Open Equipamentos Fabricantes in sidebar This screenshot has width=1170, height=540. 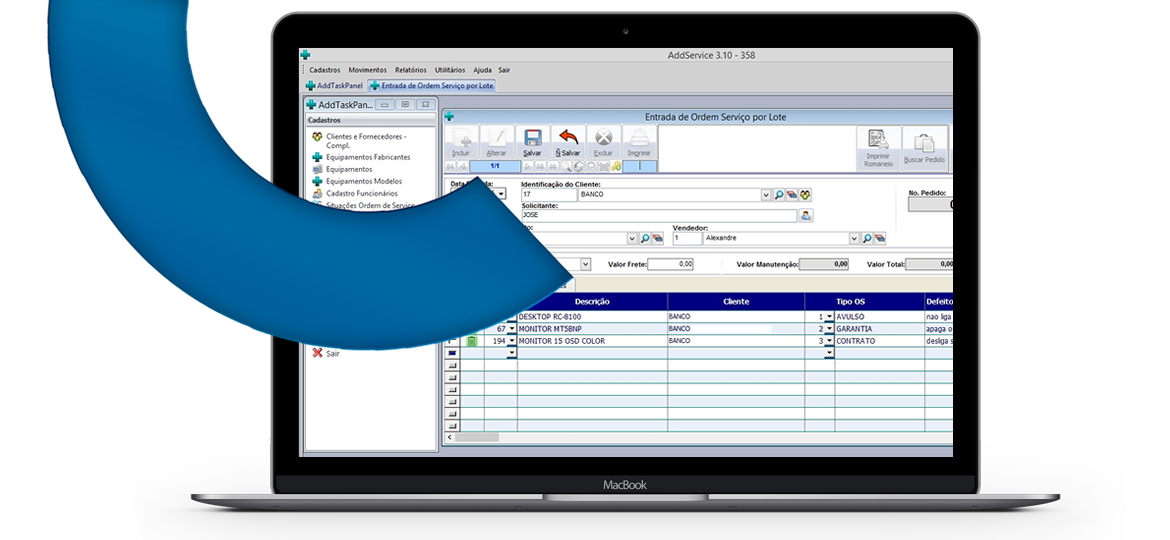coord(367,157)
